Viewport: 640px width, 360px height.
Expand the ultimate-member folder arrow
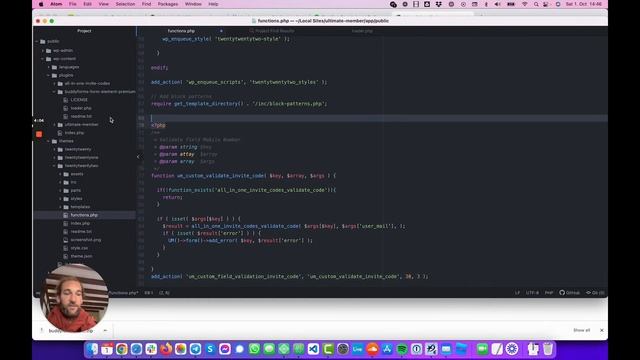55,124
